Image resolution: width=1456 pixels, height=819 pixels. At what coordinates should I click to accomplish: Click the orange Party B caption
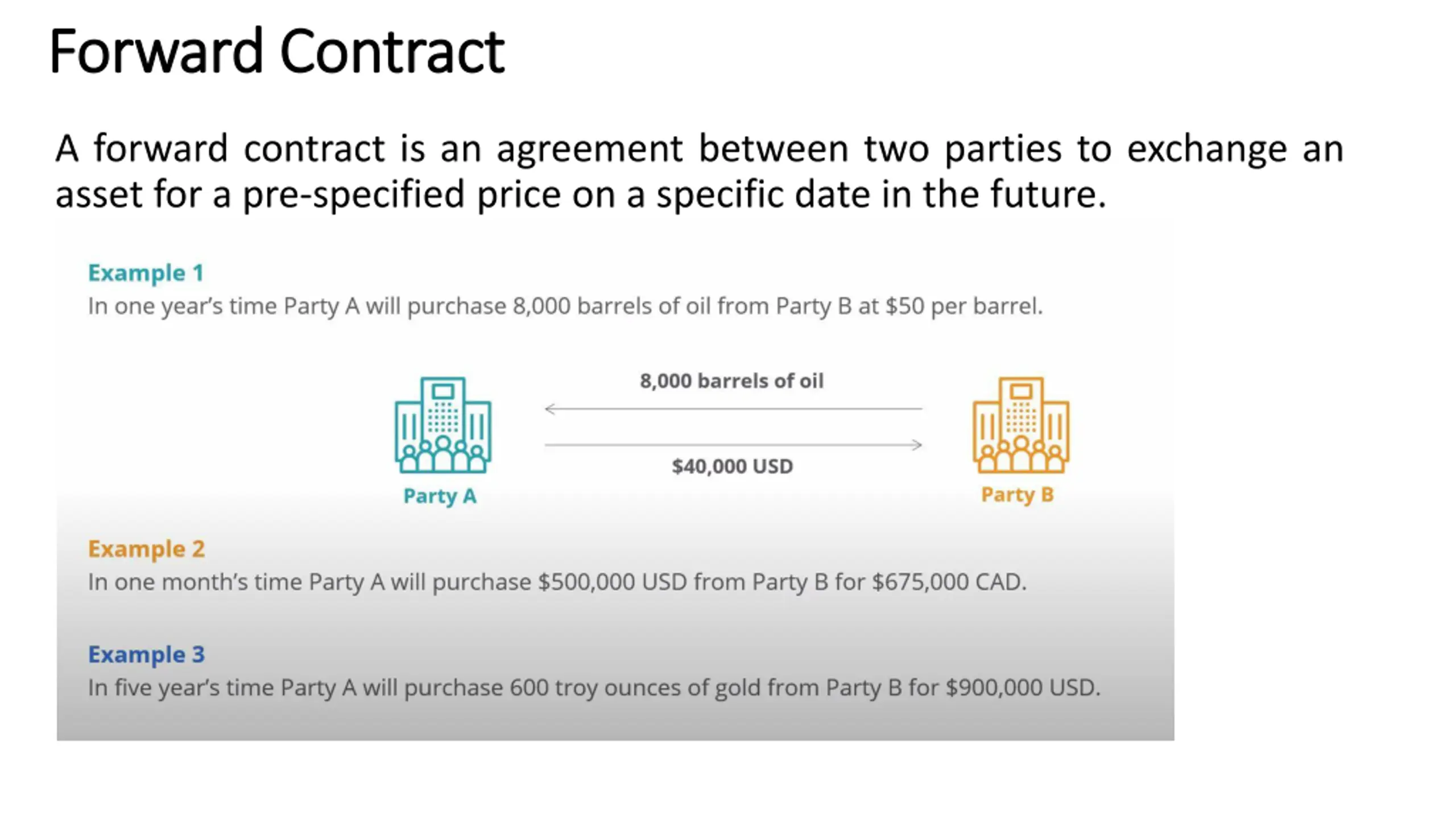[1017, 495]
